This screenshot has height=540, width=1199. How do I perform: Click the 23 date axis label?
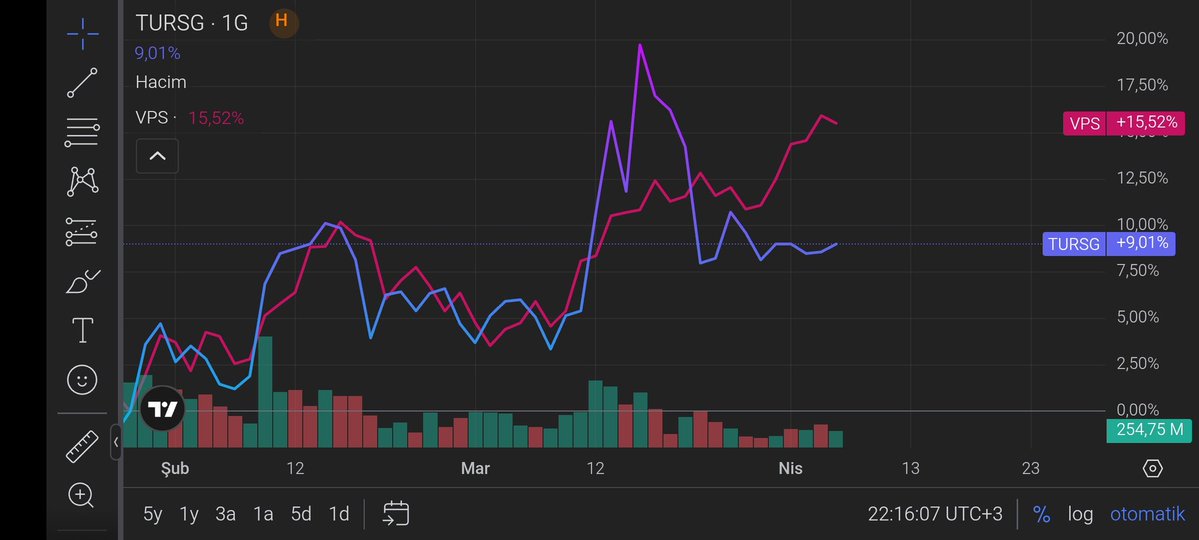click(x=1030, y=469)
